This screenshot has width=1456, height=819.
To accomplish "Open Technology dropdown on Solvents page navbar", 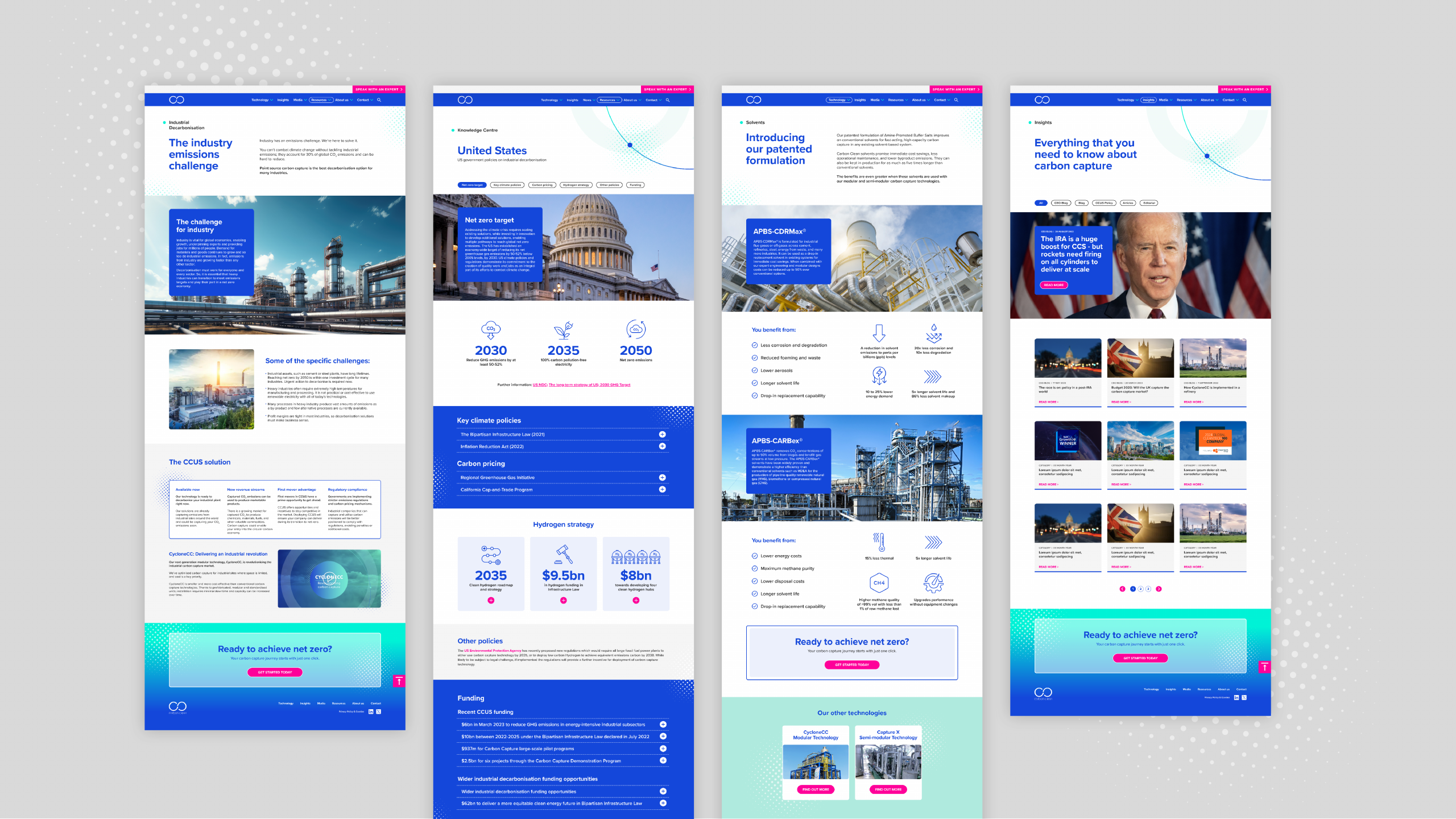I will [x=838, y=100].
